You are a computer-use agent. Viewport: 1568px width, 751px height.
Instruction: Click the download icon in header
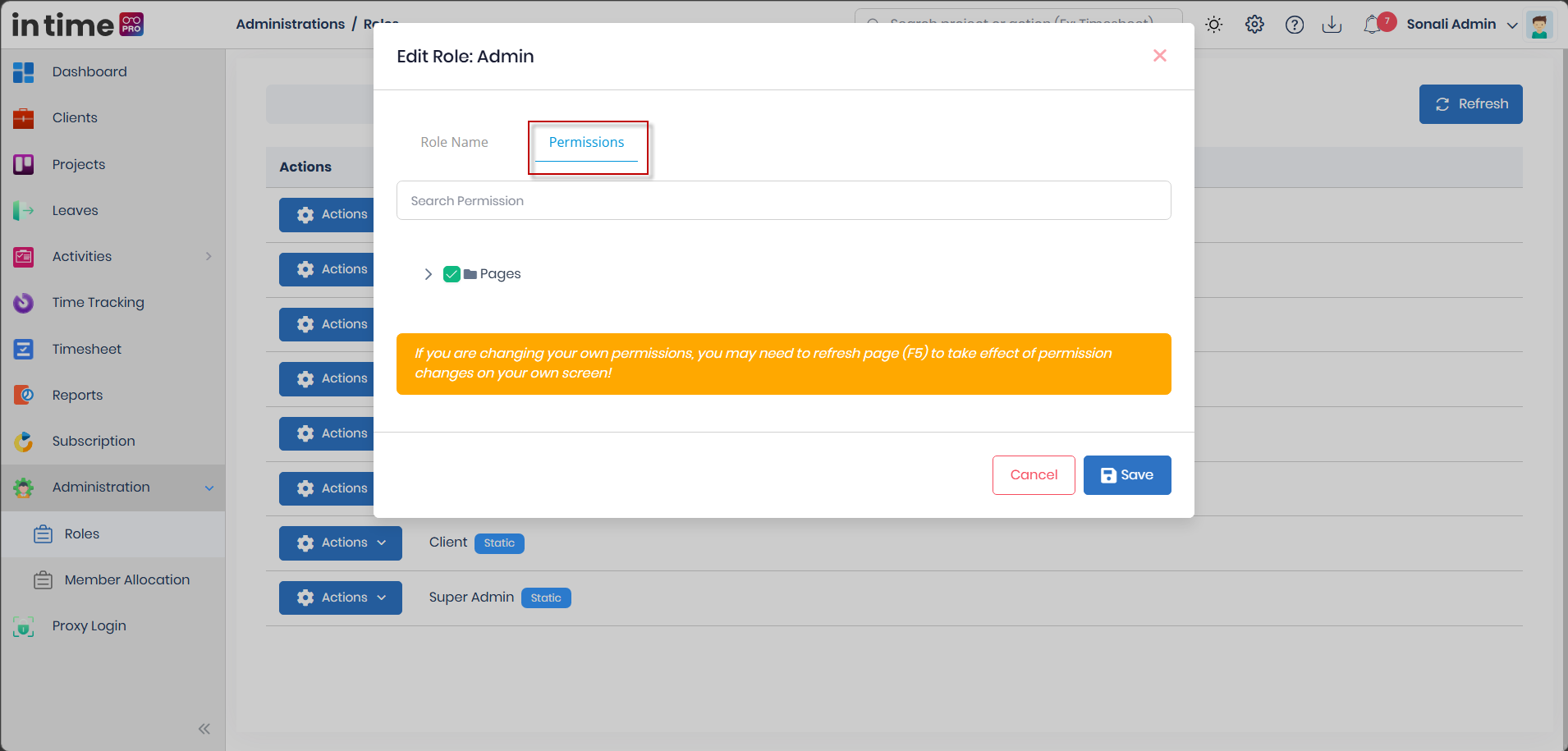click(1332, 25)
